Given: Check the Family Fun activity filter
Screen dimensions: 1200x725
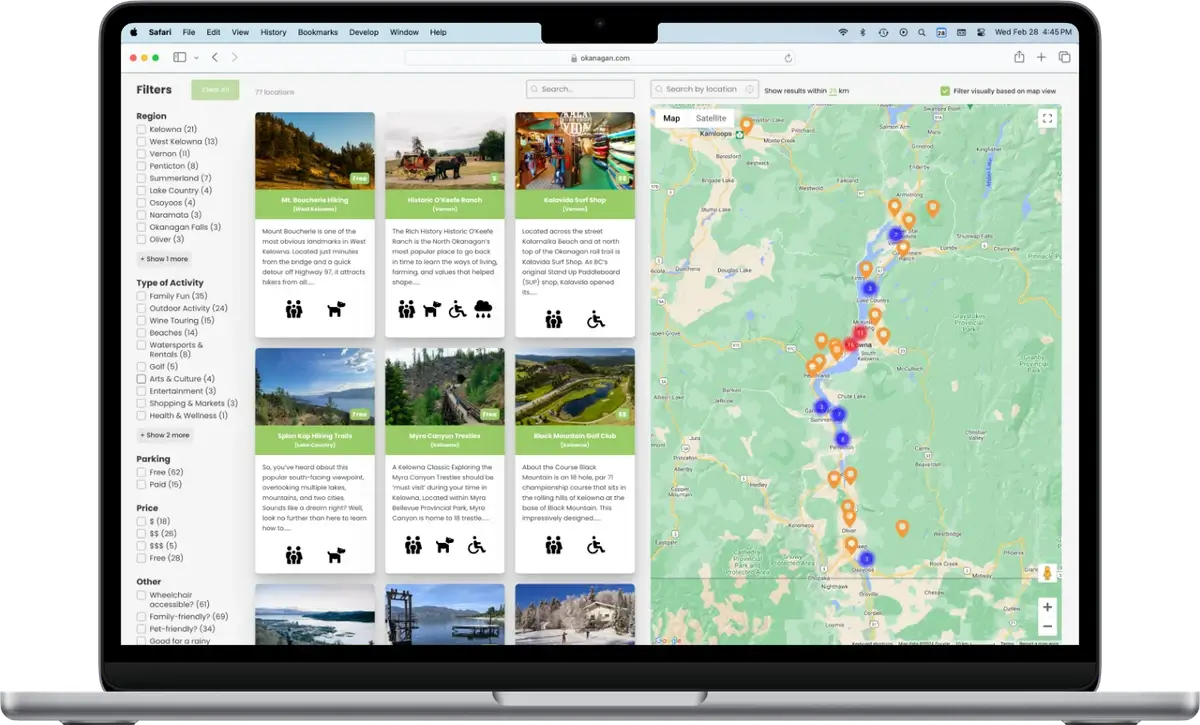Looking at the screenshot, I should [x=142, y=296].
